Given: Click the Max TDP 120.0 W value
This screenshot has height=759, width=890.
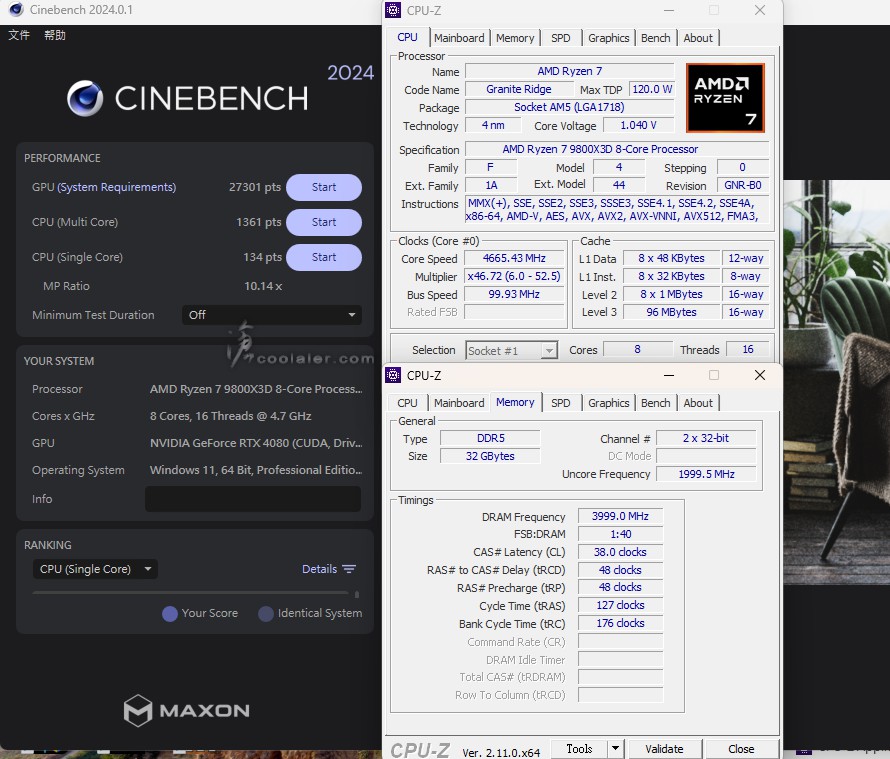Looking at the screenshot, I should (x=652, y=89).
